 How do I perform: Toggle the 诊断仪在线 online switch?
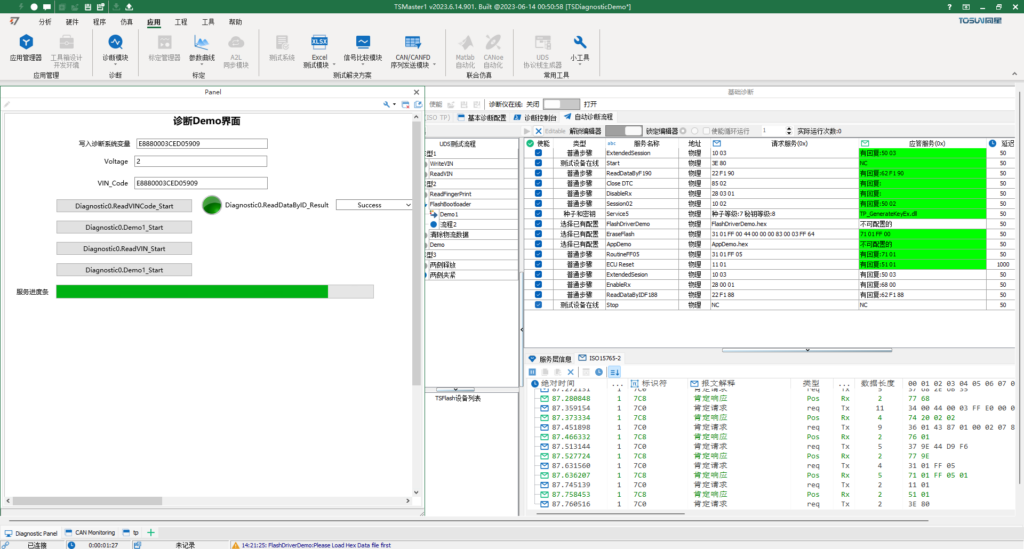pyautogui.click(x=560, y=103)
